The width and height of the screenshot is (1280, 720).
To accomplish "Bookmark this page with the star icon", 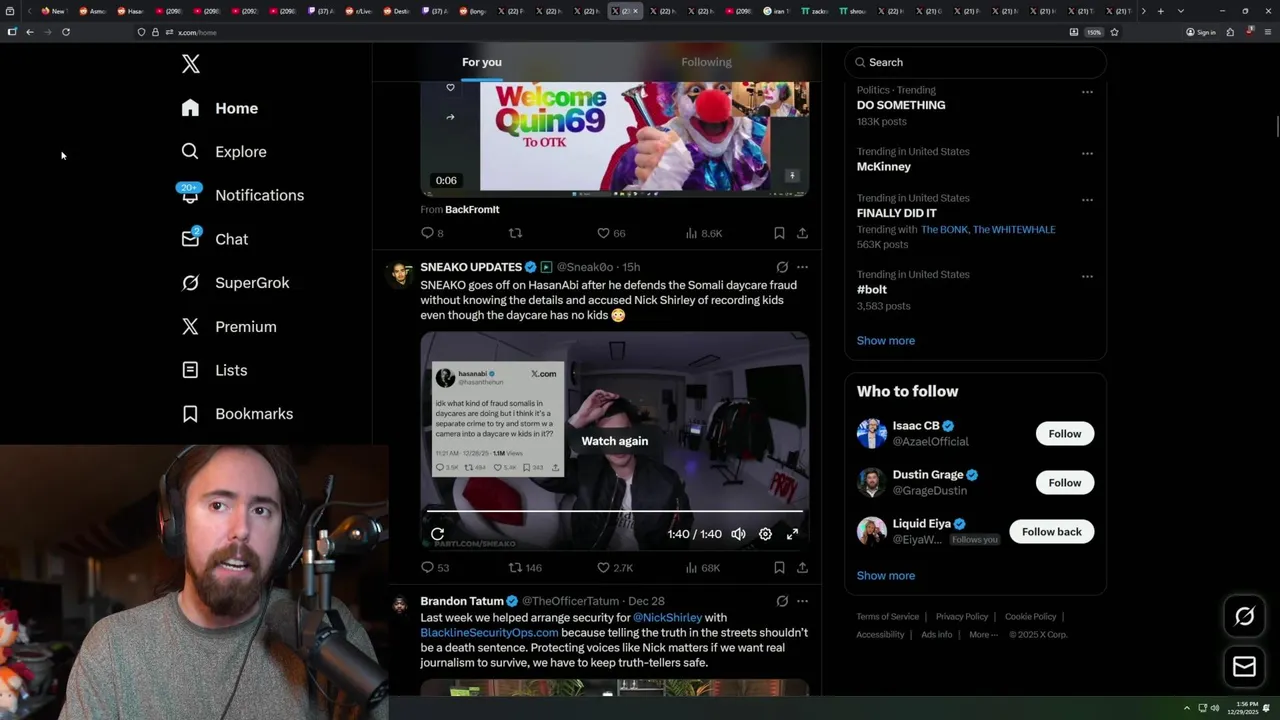I will (1114, 32).
